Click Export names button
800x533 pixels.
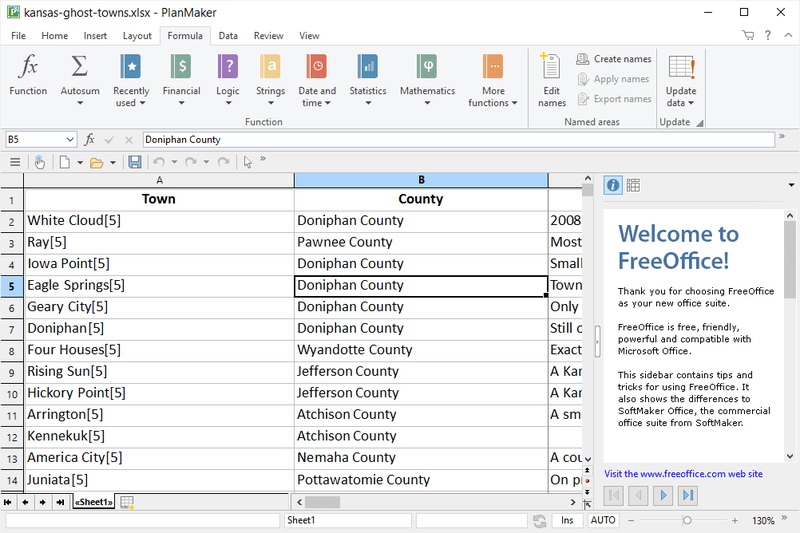tap(614, 99)
